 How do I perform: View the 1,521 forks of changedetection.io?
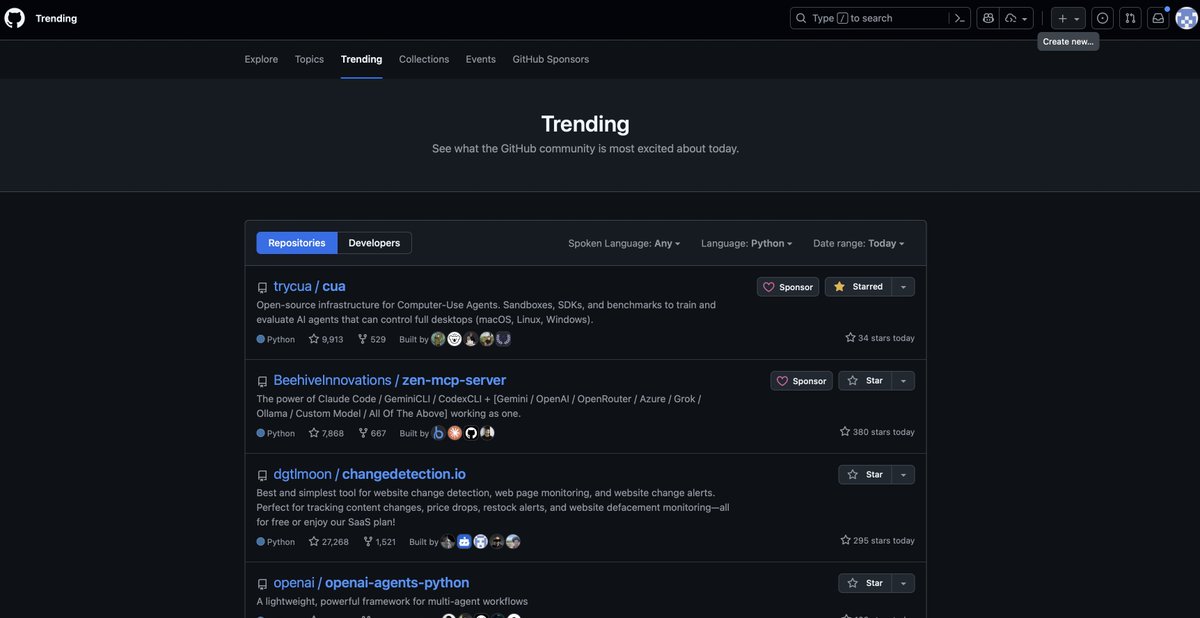pyautogui.click(x=379, y=542)
